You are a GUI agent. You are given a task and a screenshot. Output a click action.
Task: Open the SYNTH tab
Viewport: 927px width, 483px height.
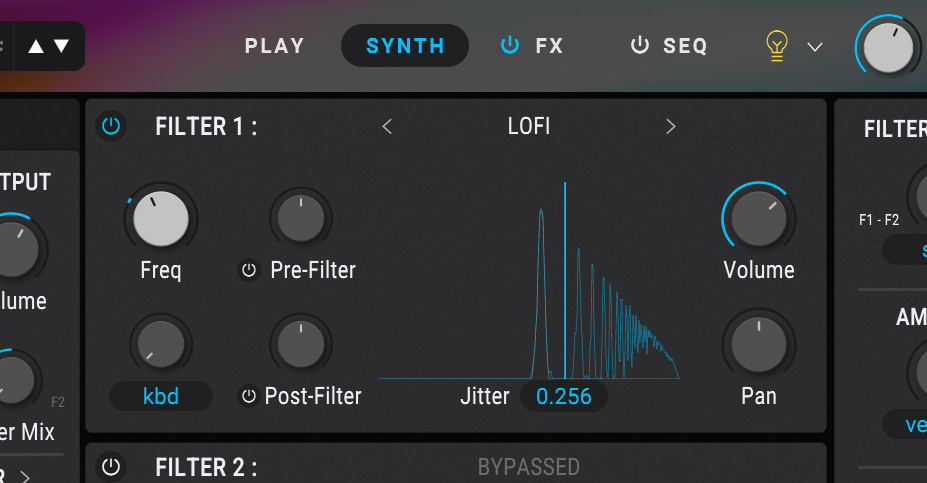tap(405, 46)
